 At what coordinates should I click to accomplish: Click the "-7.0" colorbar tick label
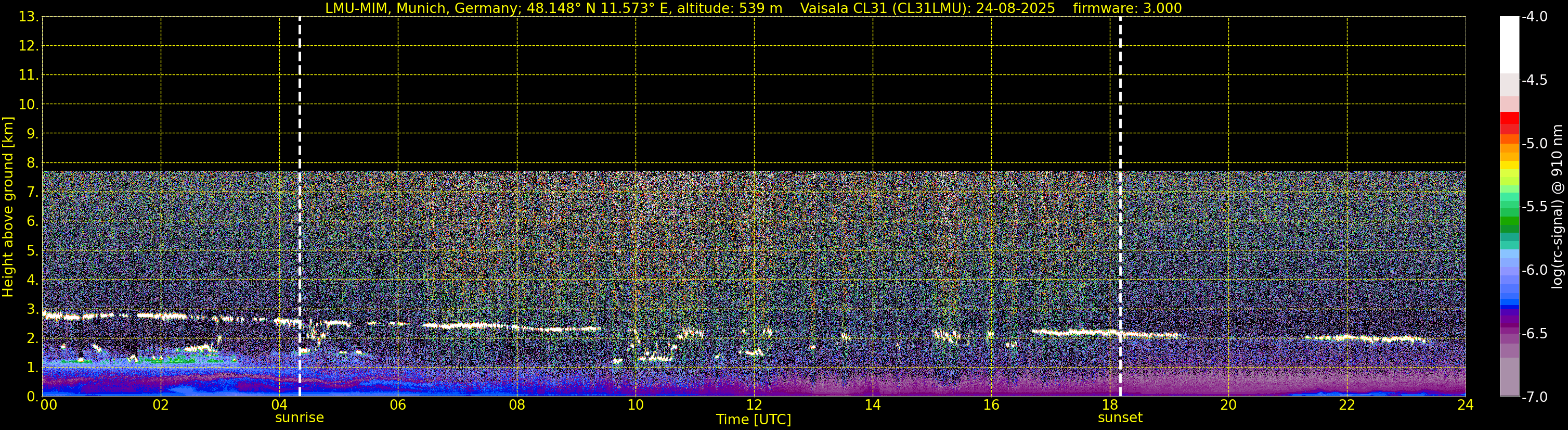pos(1534,397)
